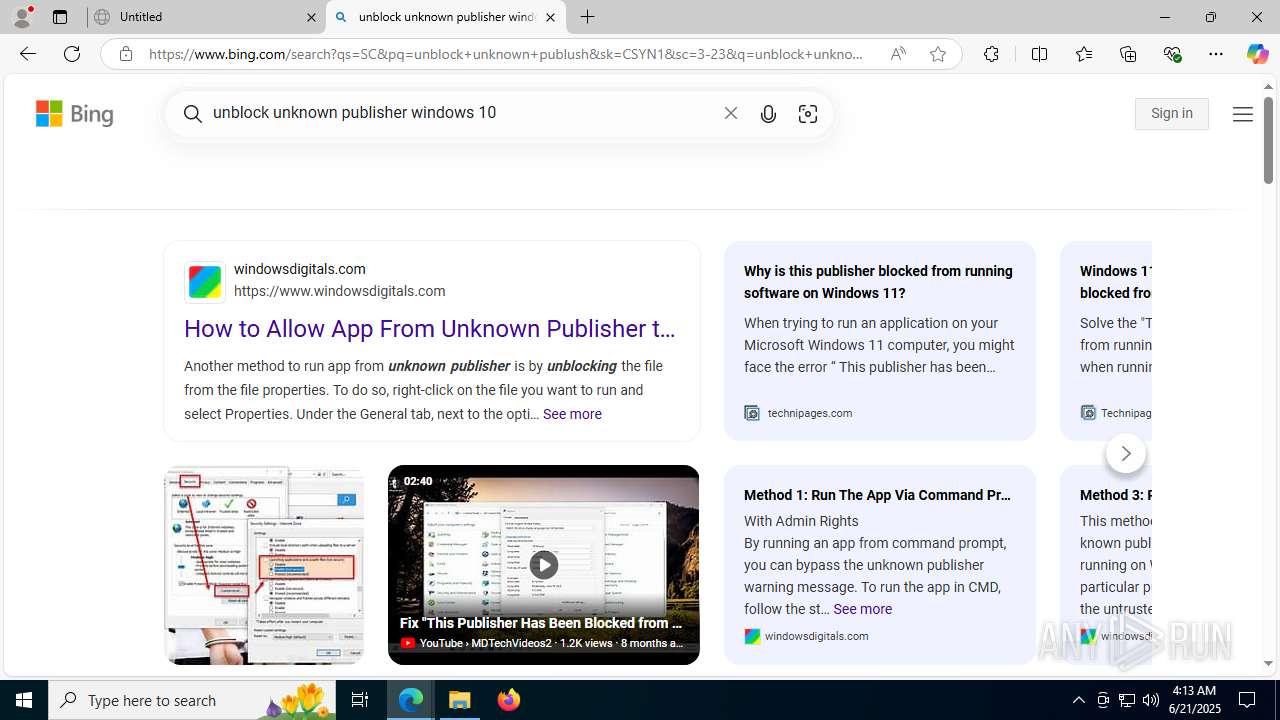Image resolution: width=1280 pixels, height=720 pixels.
Task: Close the unblock unknown publisher tab
Action: click(550, 17)
